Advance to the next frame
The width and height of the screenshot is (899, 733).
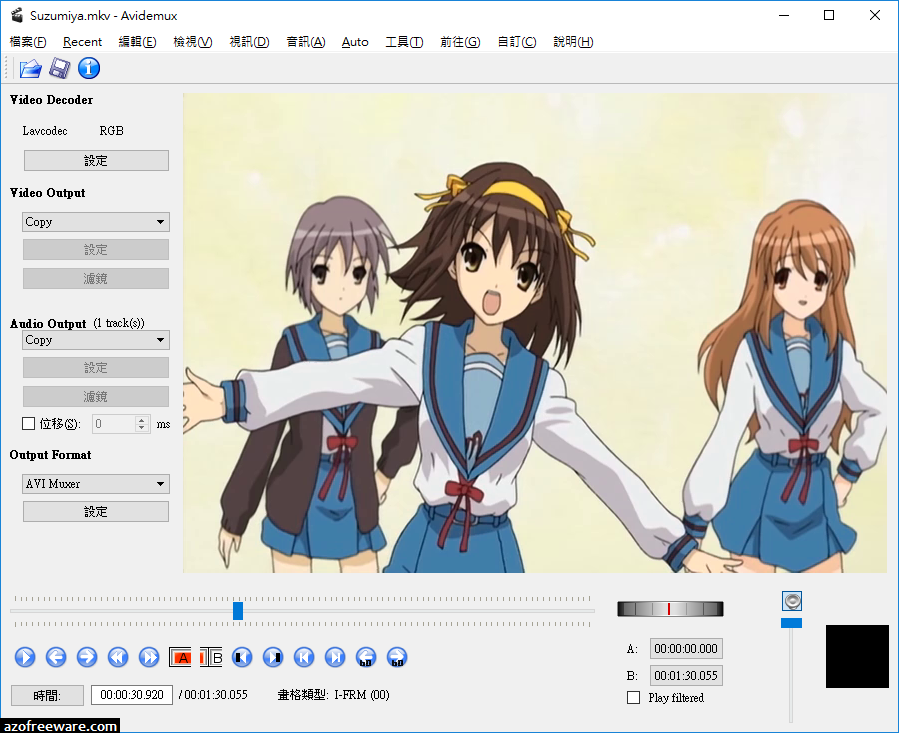[87, 657]
